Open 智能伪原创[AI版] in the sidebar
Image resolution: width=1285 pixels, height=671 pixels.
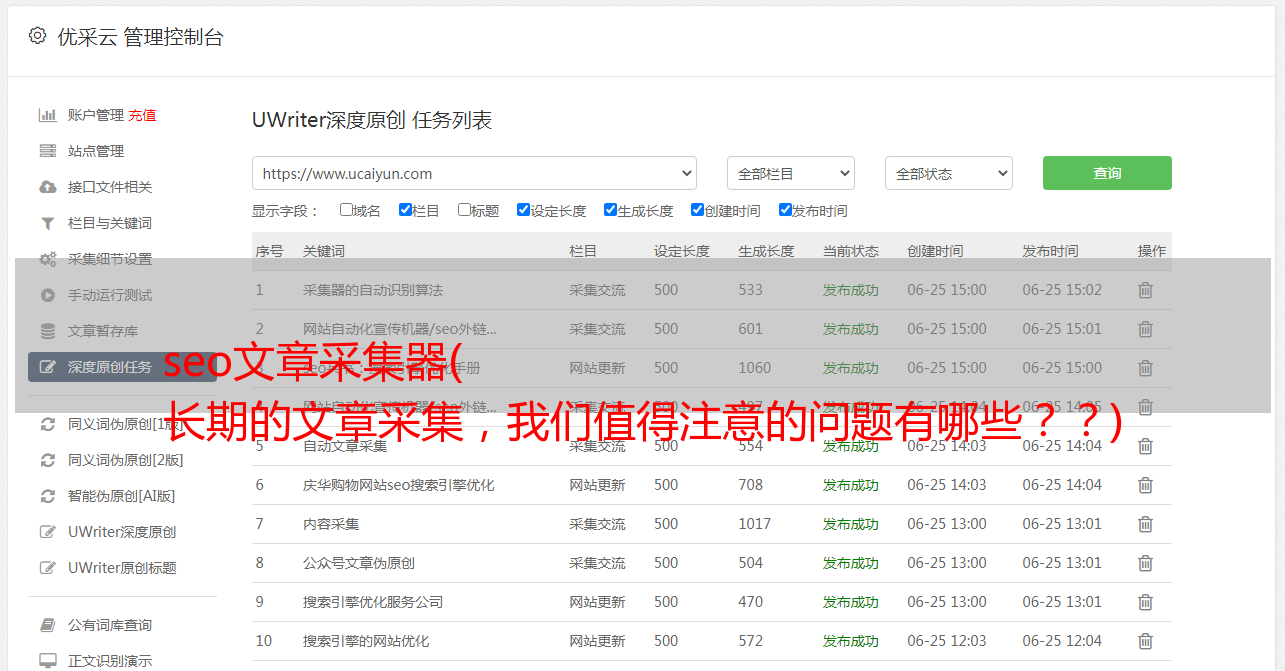click(121, 496)
